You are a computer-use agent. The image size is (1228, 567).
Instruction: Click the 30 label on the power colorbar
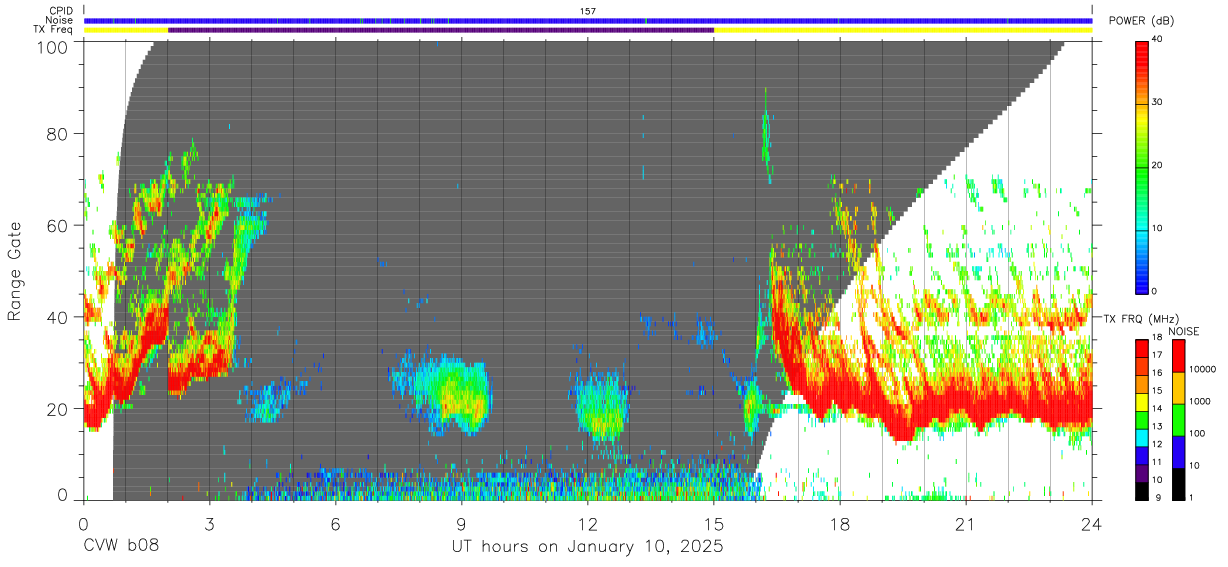(x=1158, y=103)
